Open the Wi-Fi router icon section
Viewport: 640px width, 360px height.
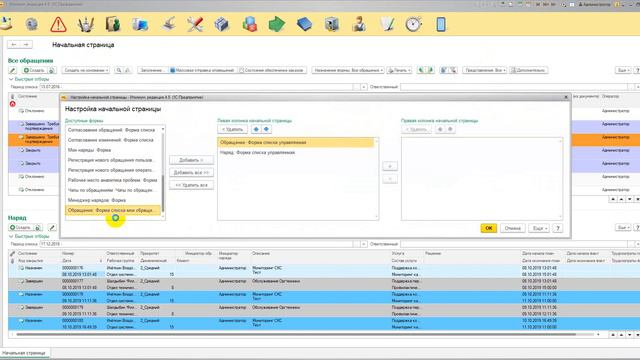(x=86, y=24)
